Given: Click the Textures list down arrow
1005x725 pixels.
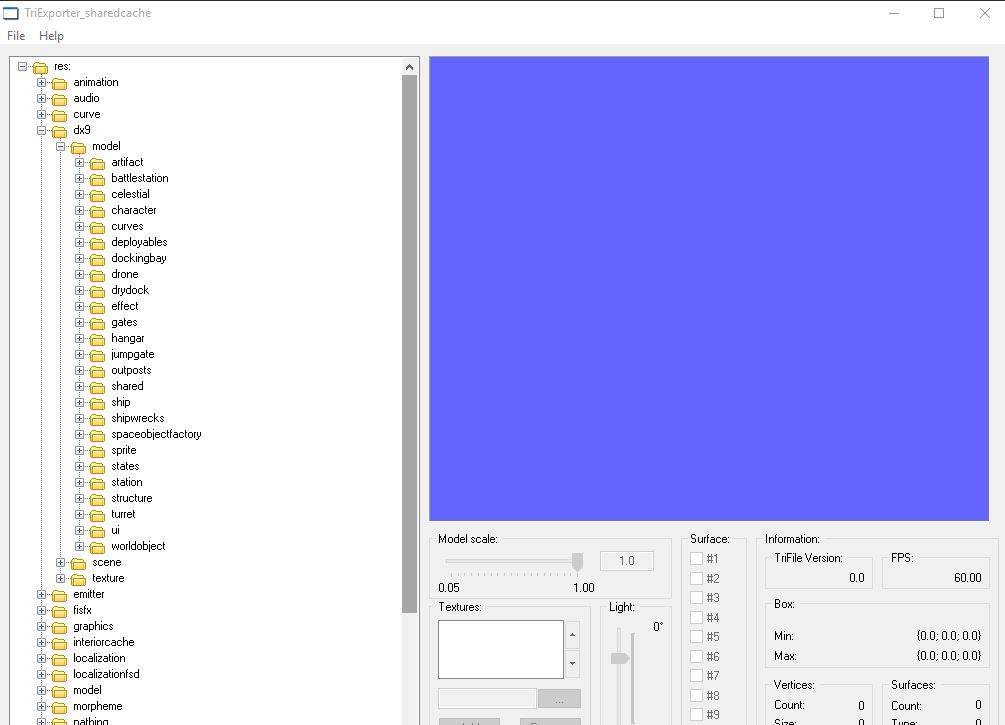Looking at the screenshot, I should point(572,663).
